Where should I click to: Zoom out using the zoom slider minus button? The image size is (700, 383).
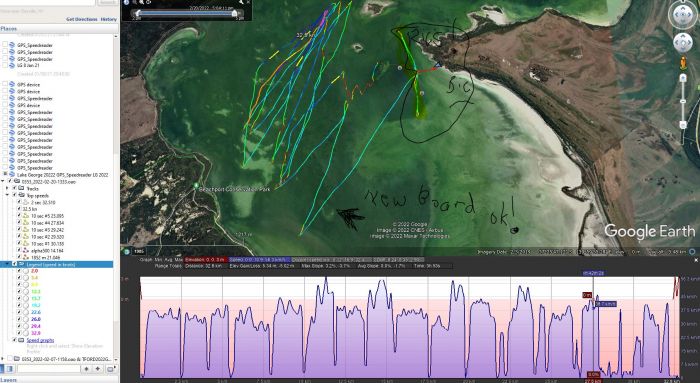pyautogui.click(x=683, y=125)
